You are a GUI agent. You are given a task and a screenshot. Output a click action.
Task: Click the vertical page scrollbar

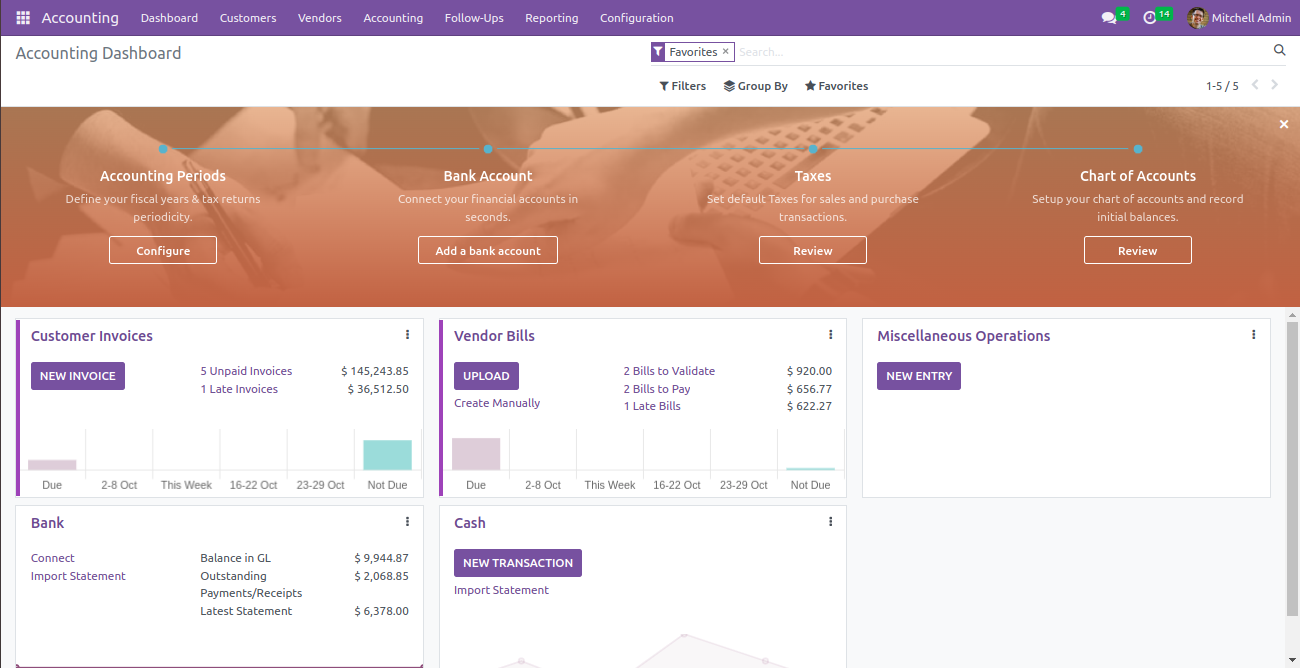coord(1292,470)
